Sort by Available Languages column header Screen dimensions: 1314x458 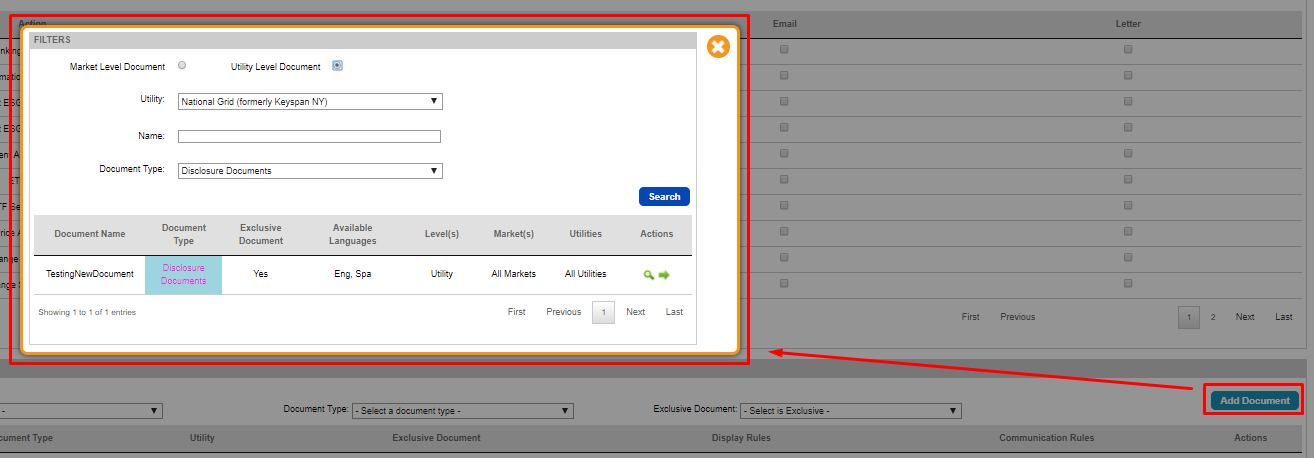click(354, 234)
